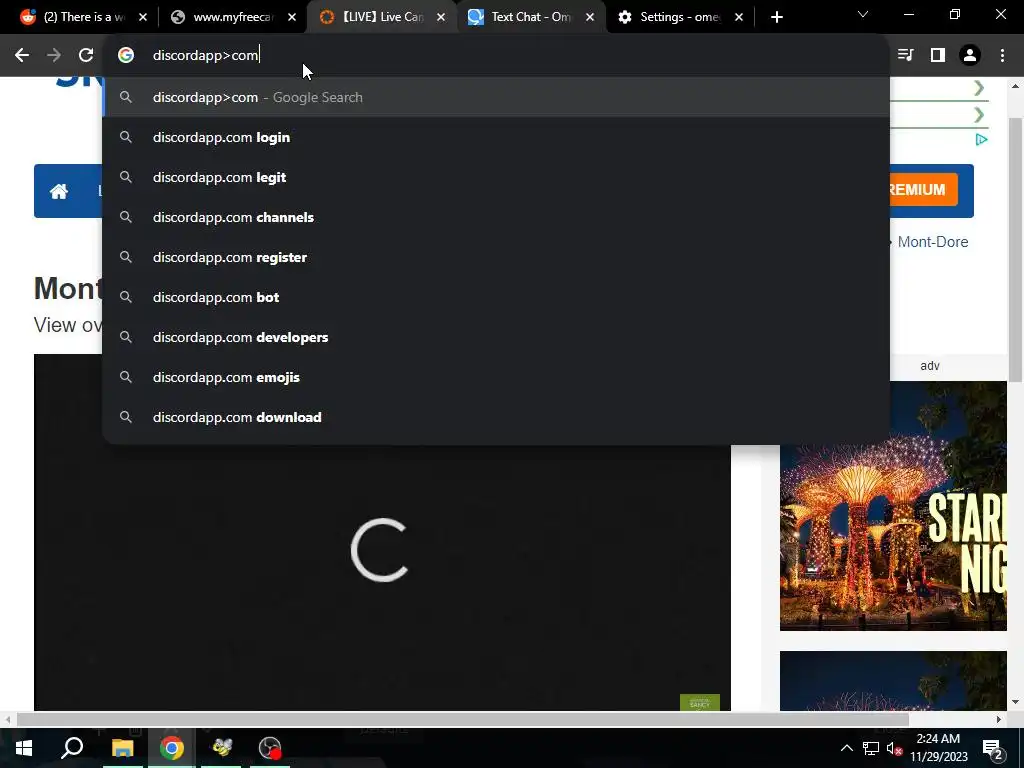This screenshot has width=1024, height=768.
Task: Show hidden system tray icons
Action: coord(846,748)
